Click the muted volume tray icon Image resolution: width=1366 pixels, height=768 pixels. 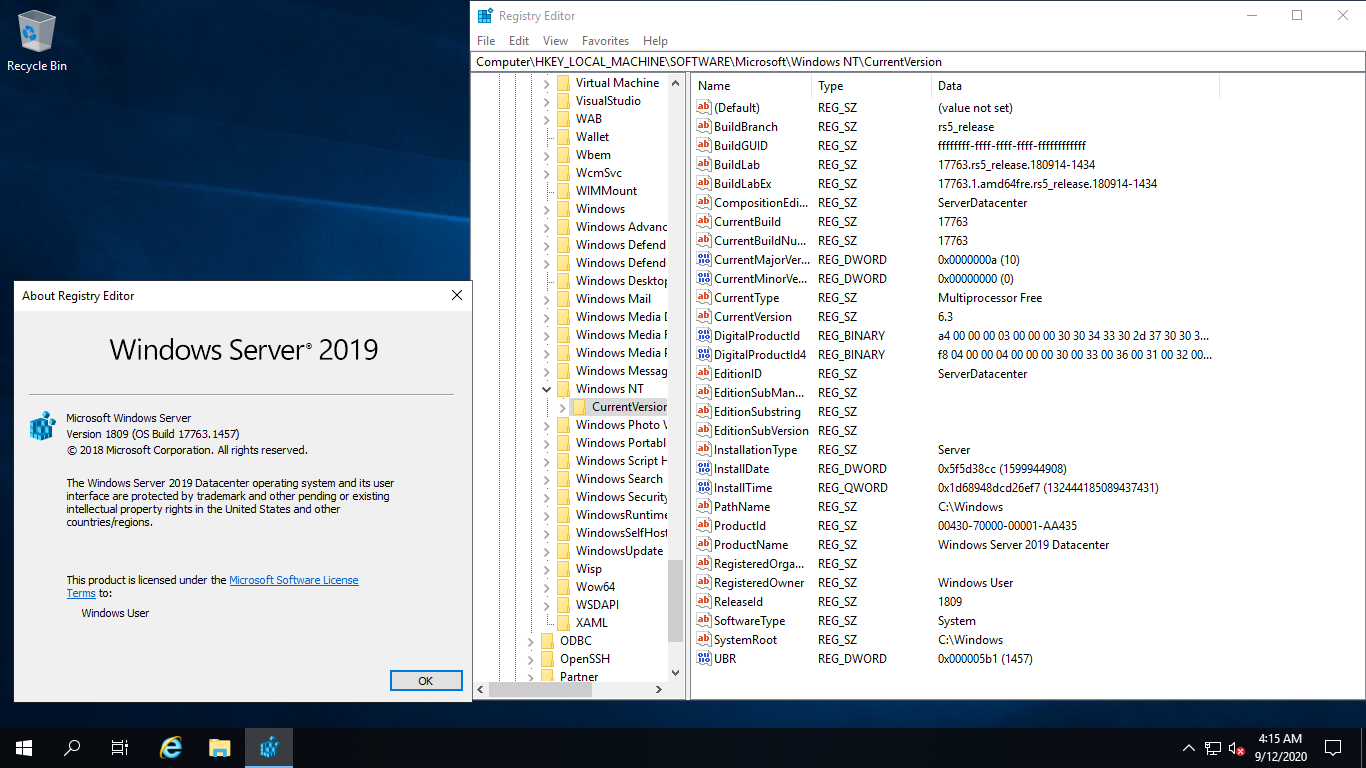pyautogui.click(x=1237, y=747)
